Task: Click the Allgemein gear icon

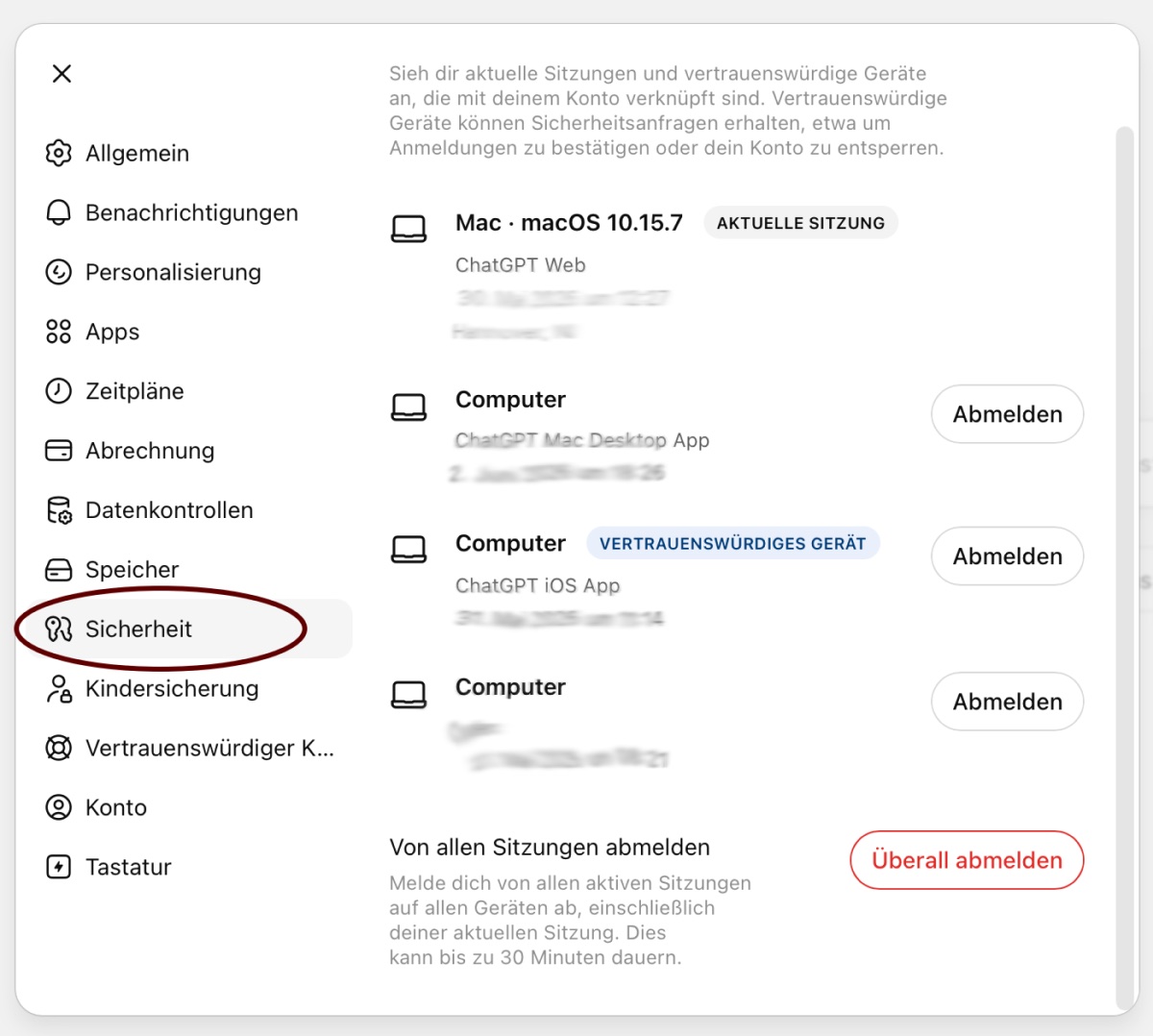Action: tap(59, 153)
